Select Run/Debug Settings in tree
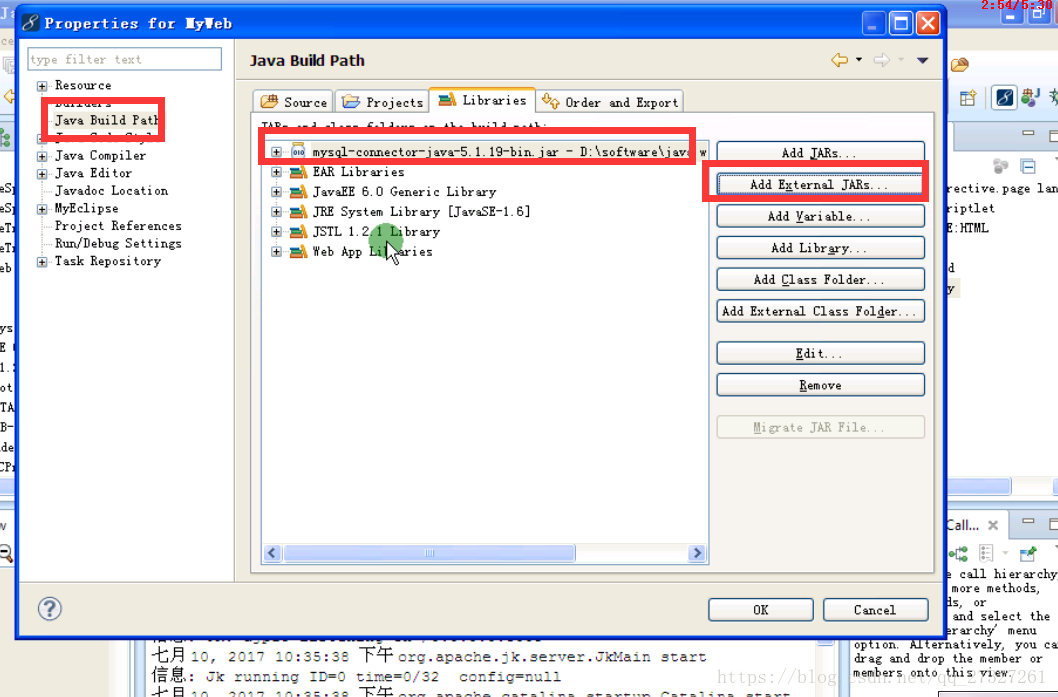 118,244
